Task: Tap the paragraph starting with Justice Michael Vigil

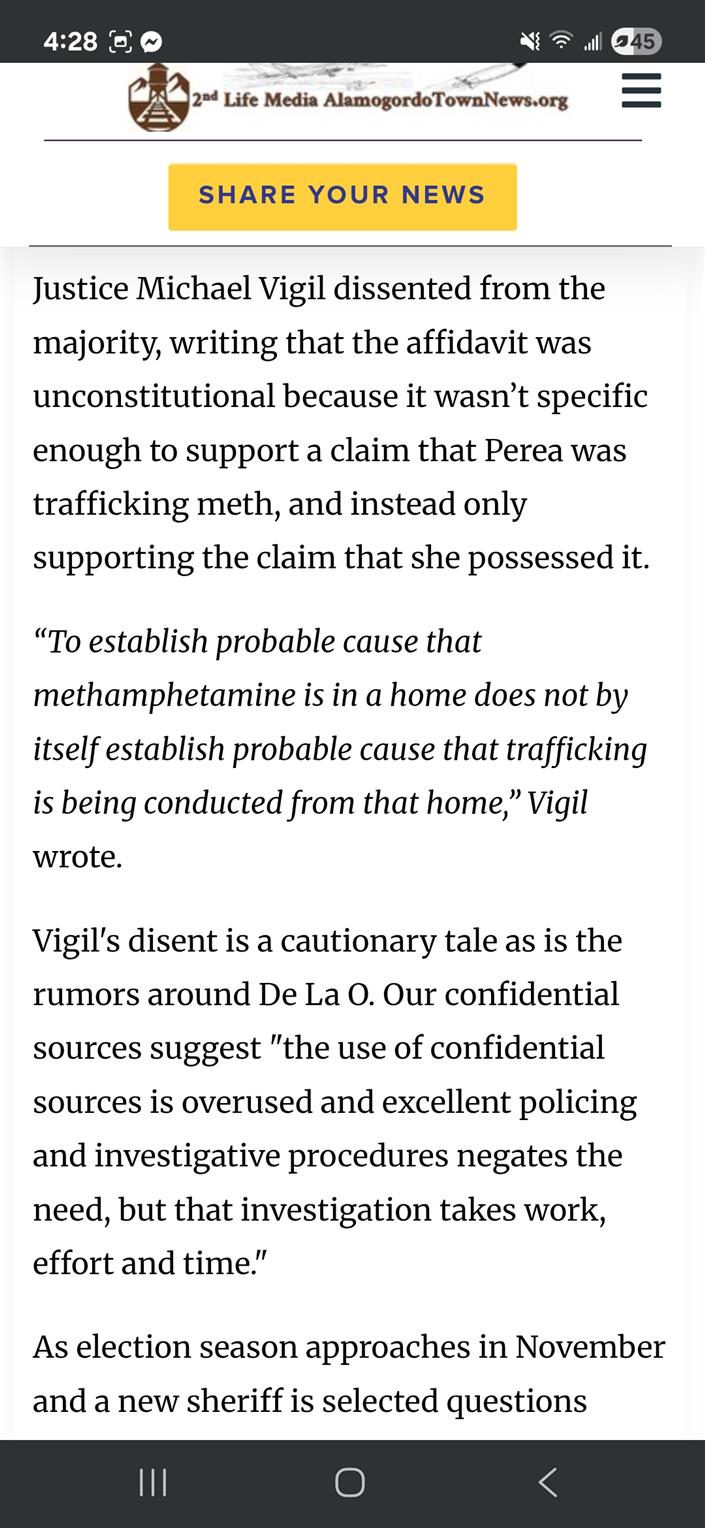Action: point(340,423)
